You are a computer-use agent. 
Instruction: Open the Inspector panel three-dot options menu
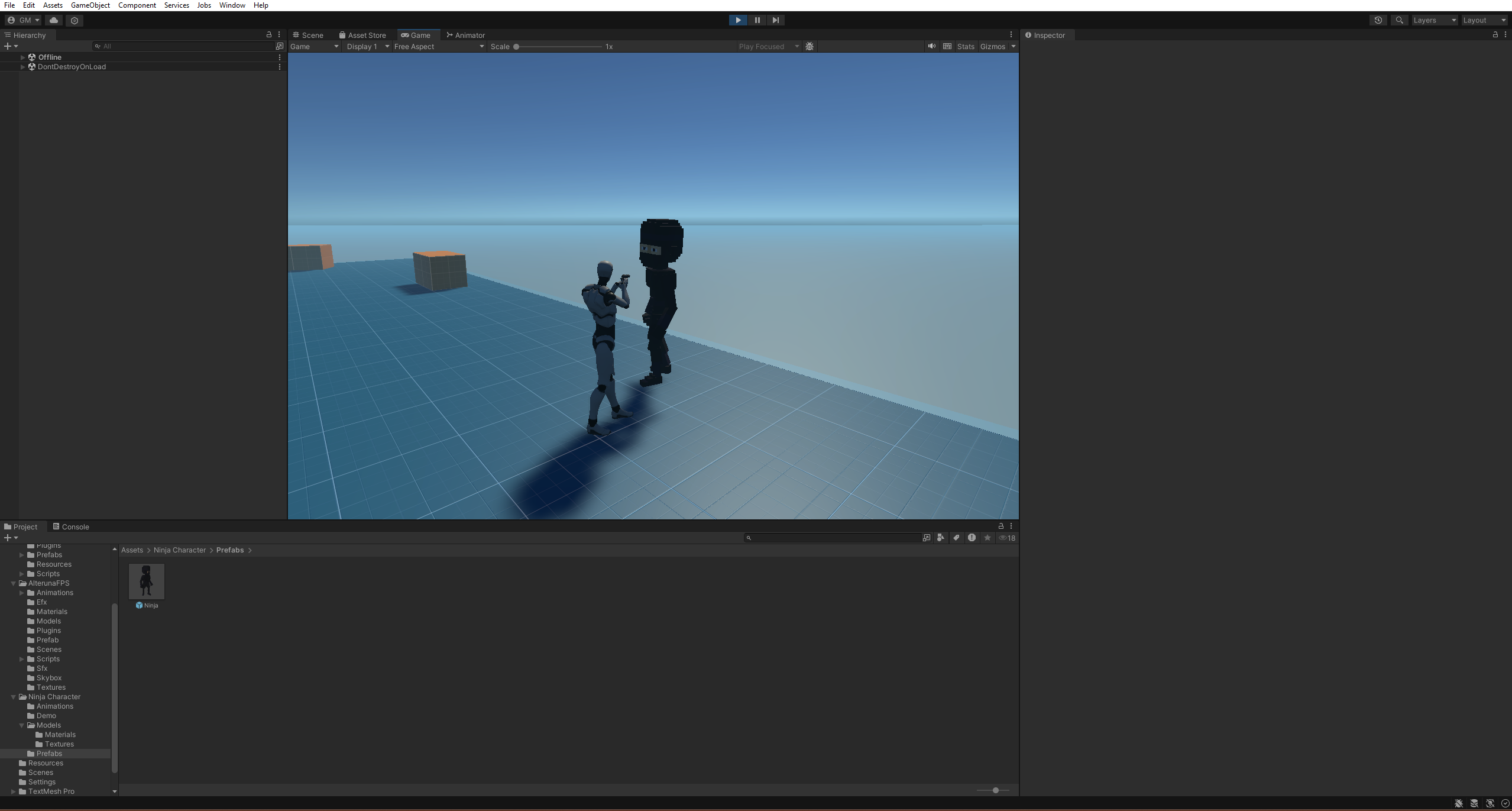point(1505,35)
